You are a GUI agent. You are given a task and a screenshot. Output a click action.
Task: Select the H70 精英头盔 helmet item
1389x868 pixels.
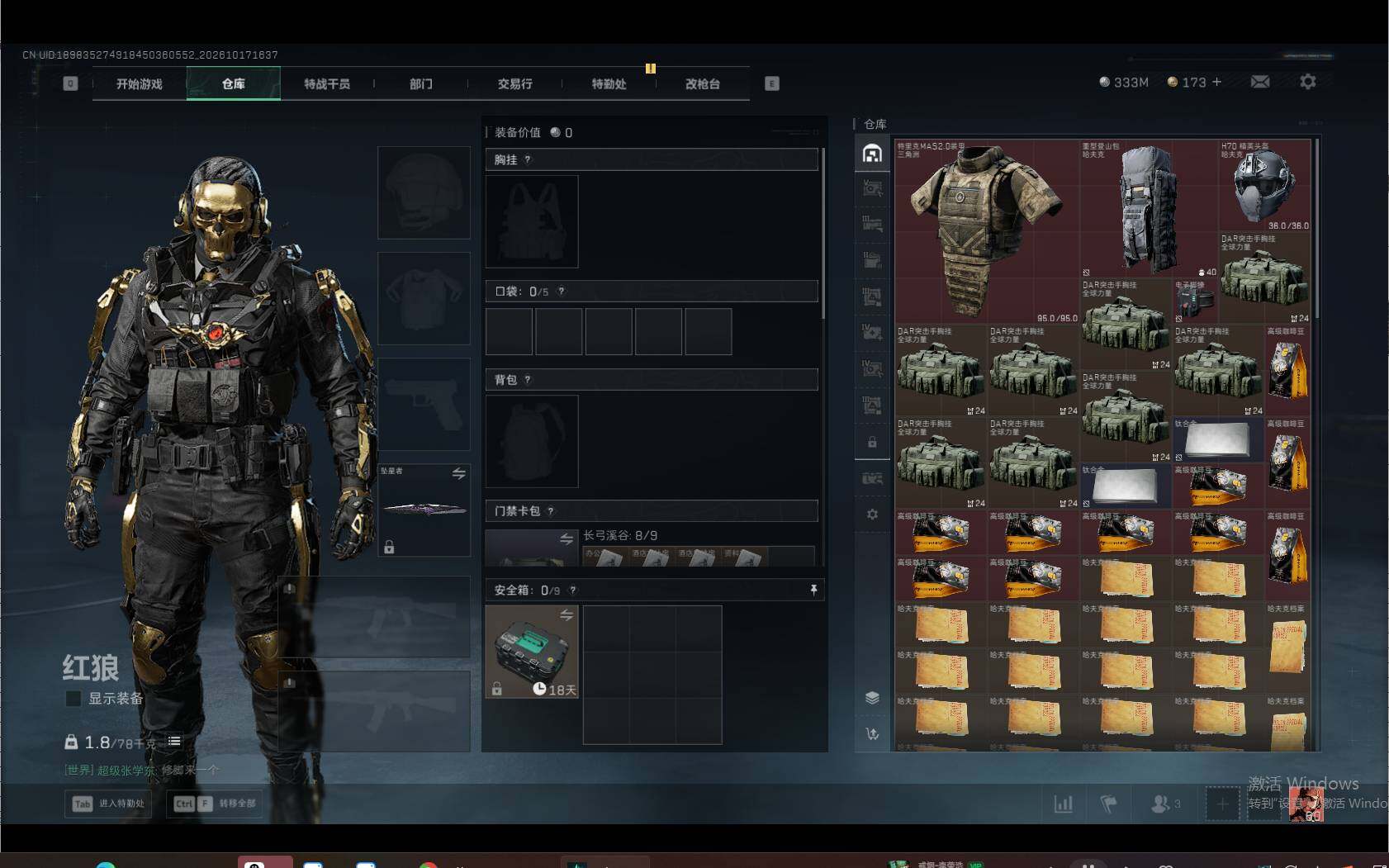(x=1265, y=186)
